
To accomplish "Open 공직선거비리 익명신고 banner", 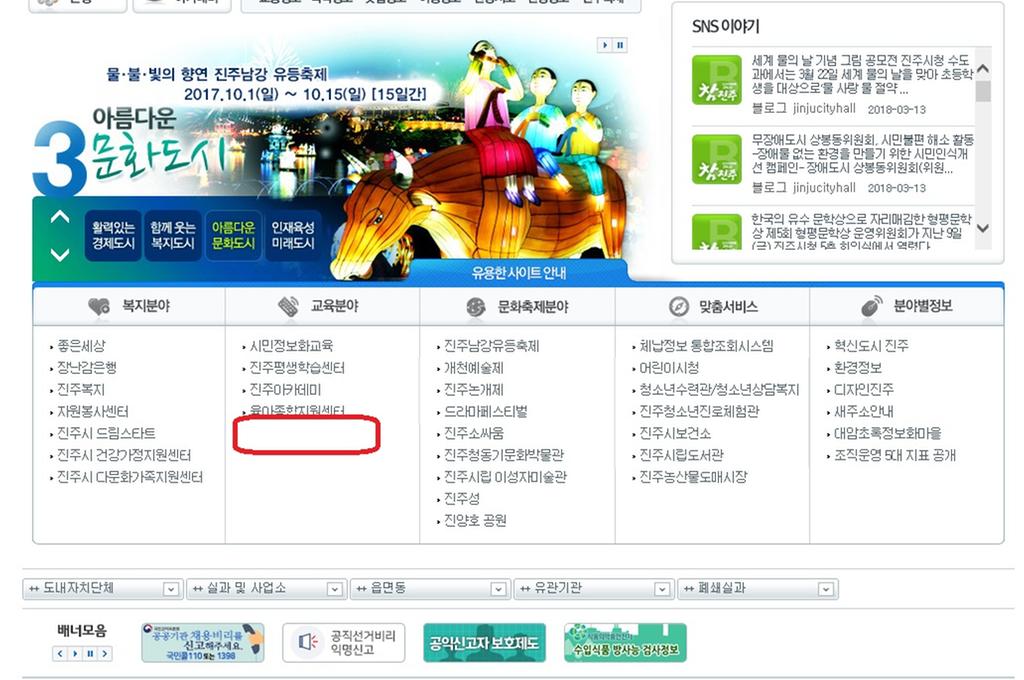I will click(344, 642).
